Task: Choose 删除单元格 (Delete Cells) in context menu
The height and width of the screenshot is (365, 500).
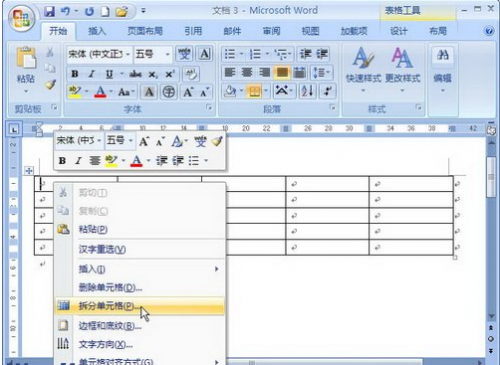Action: 140,287
